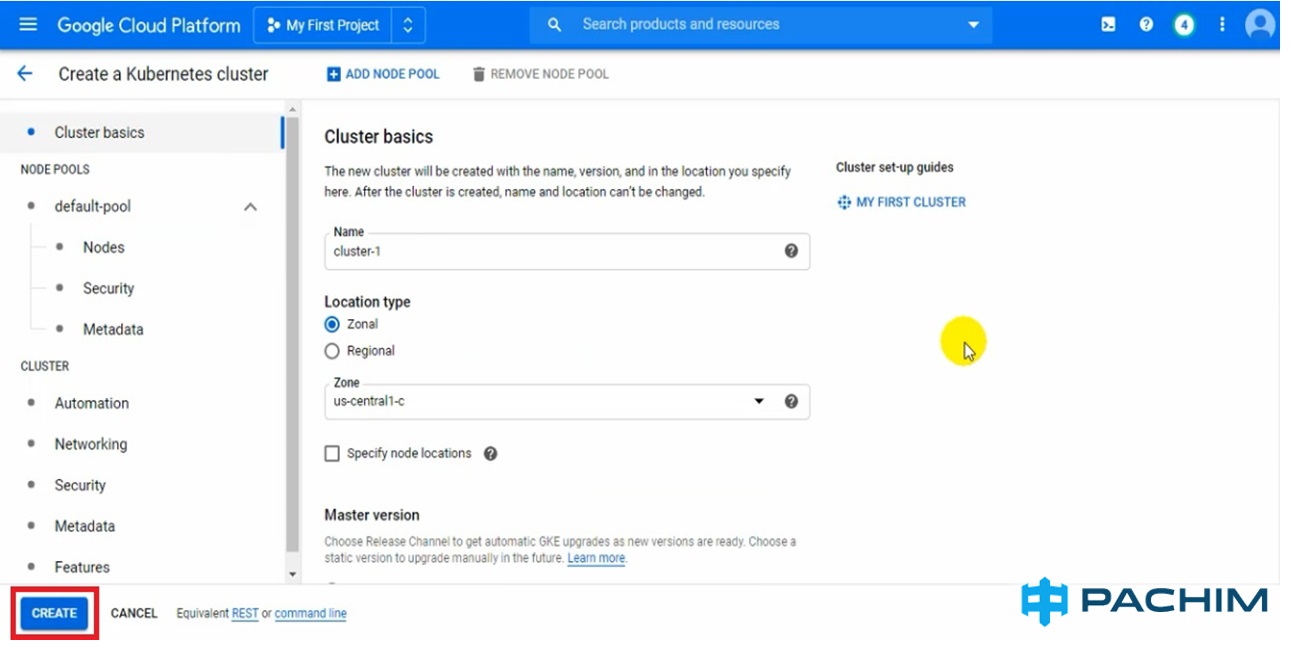The height and width of the screenshot is (665, 1304).
Task: Click the REMOVE NODE POOL trash icon
Action: point(478,74)
